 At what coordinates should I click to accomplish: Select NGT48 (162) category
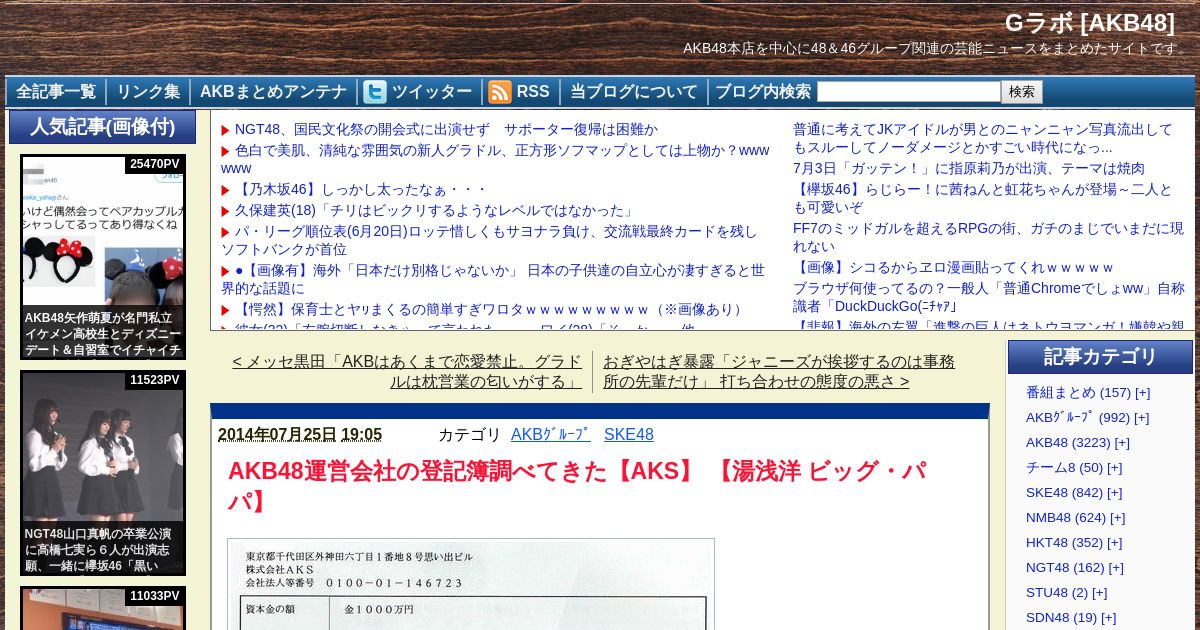point(1065,567)
